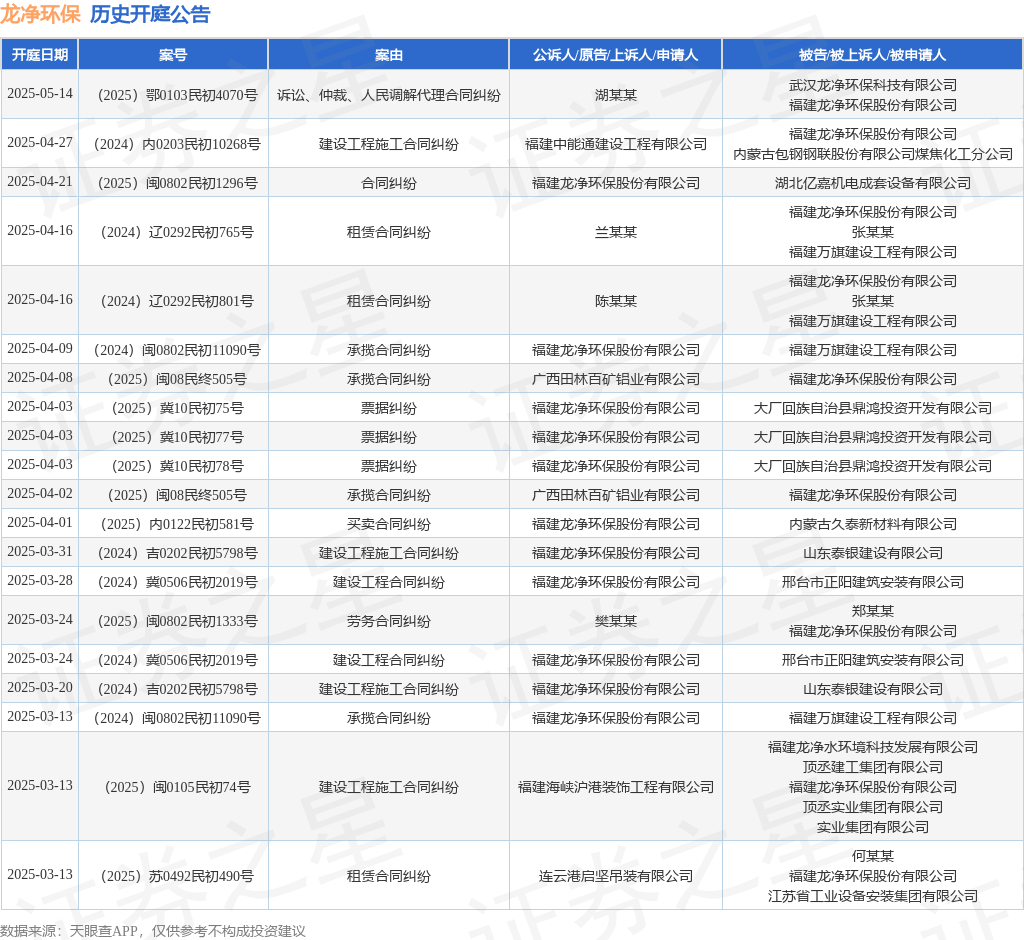Image resolution: width=1024 pixels, height=940 pixels.
Task: Select the 案由 column header
Action: click(x=389, y=55)
